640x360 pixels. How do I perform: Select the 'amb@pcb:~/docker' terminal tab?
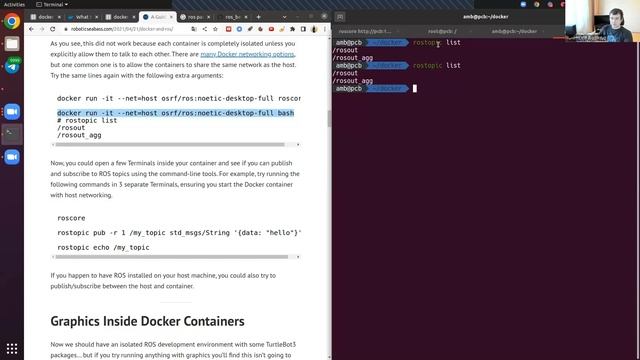coord(514,31)
